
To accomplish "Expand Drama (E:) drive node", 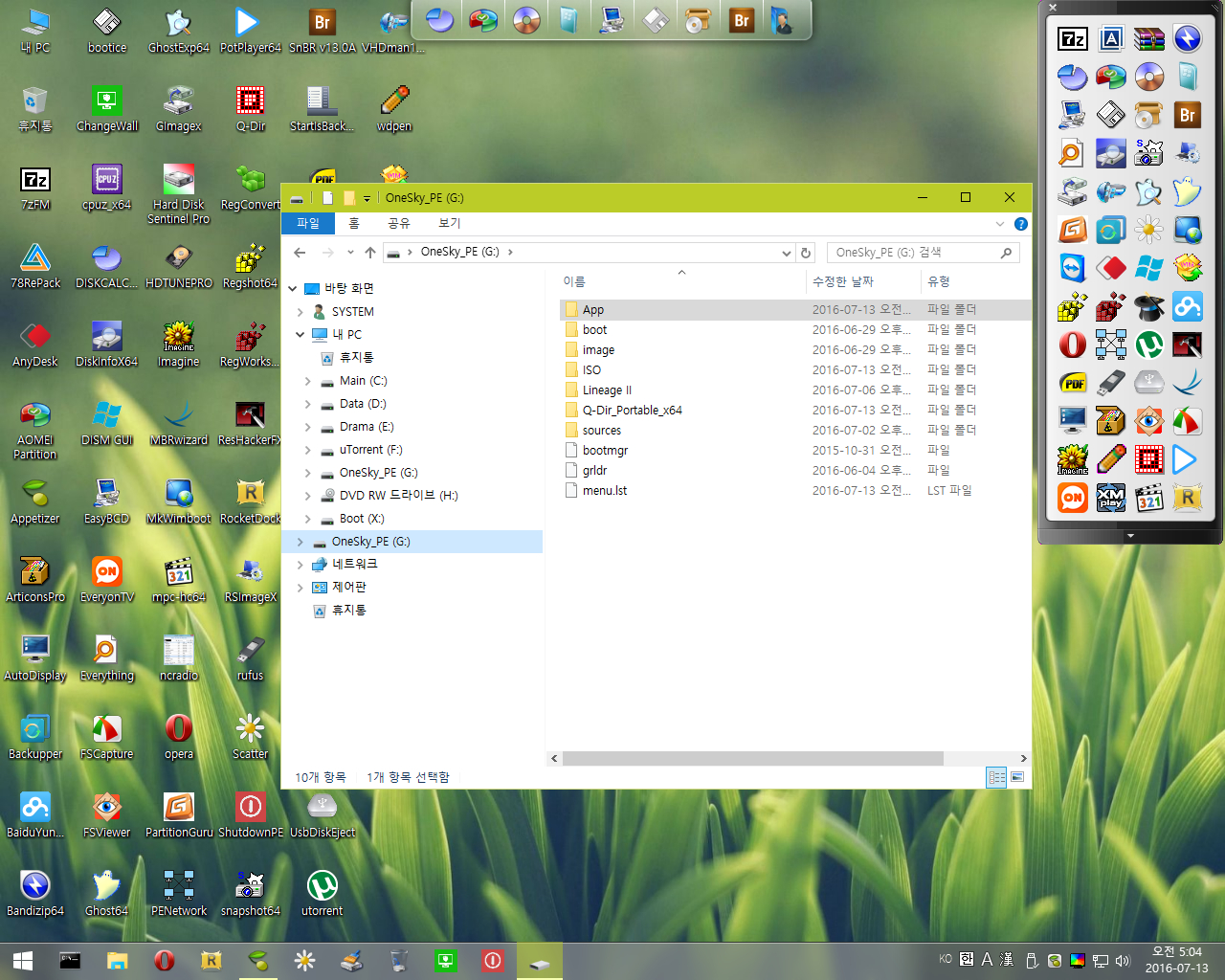I will (307, 427).
